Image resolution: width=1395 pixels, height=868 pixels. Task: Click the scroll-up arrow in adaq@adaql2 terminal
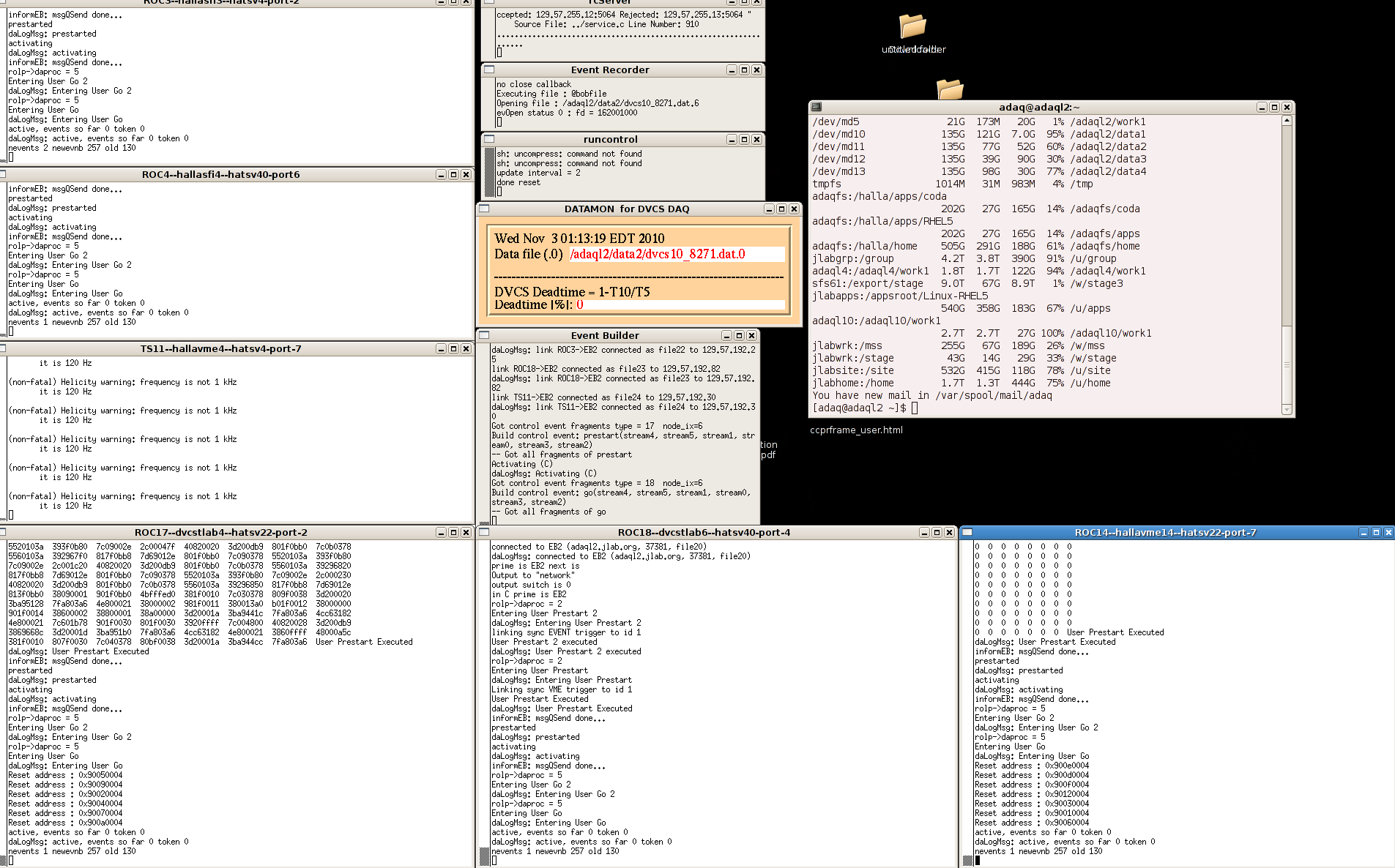click(x=1287, y=121)
